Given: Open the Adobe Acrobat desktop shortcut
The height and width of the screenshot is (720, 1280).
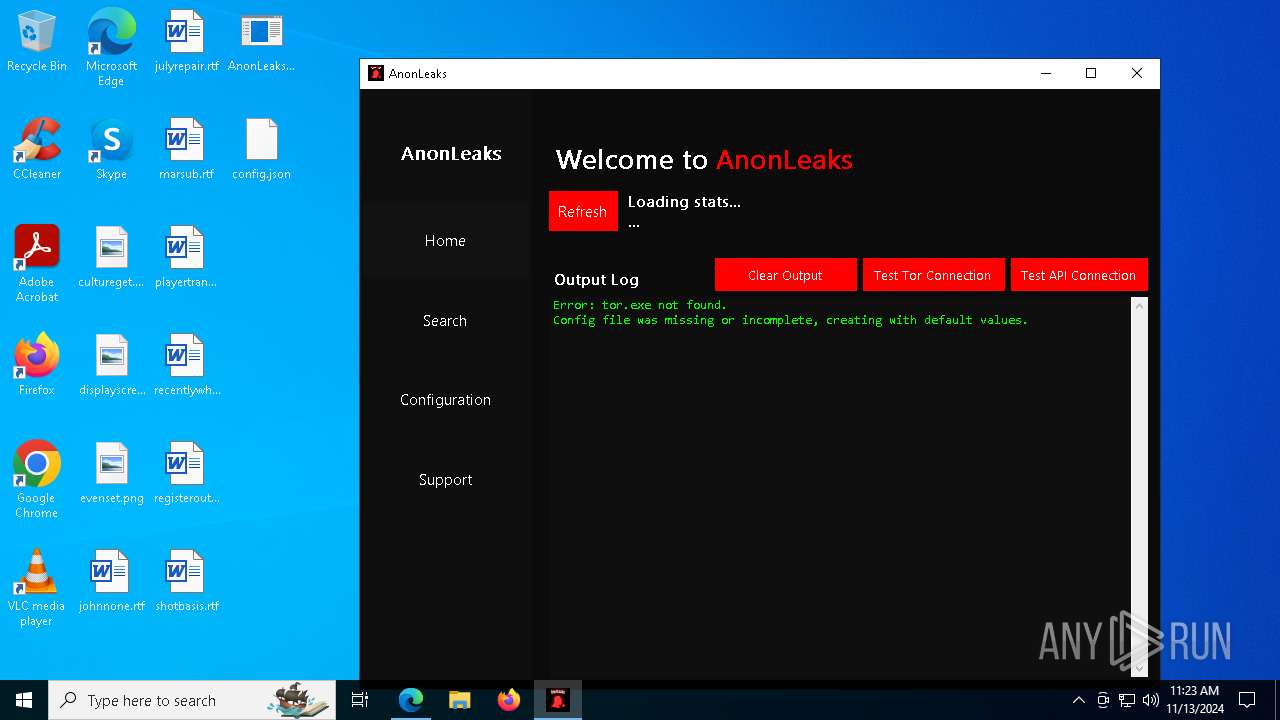Looking at the screenshot, I should pyautogui.click(x=37, y=263).
